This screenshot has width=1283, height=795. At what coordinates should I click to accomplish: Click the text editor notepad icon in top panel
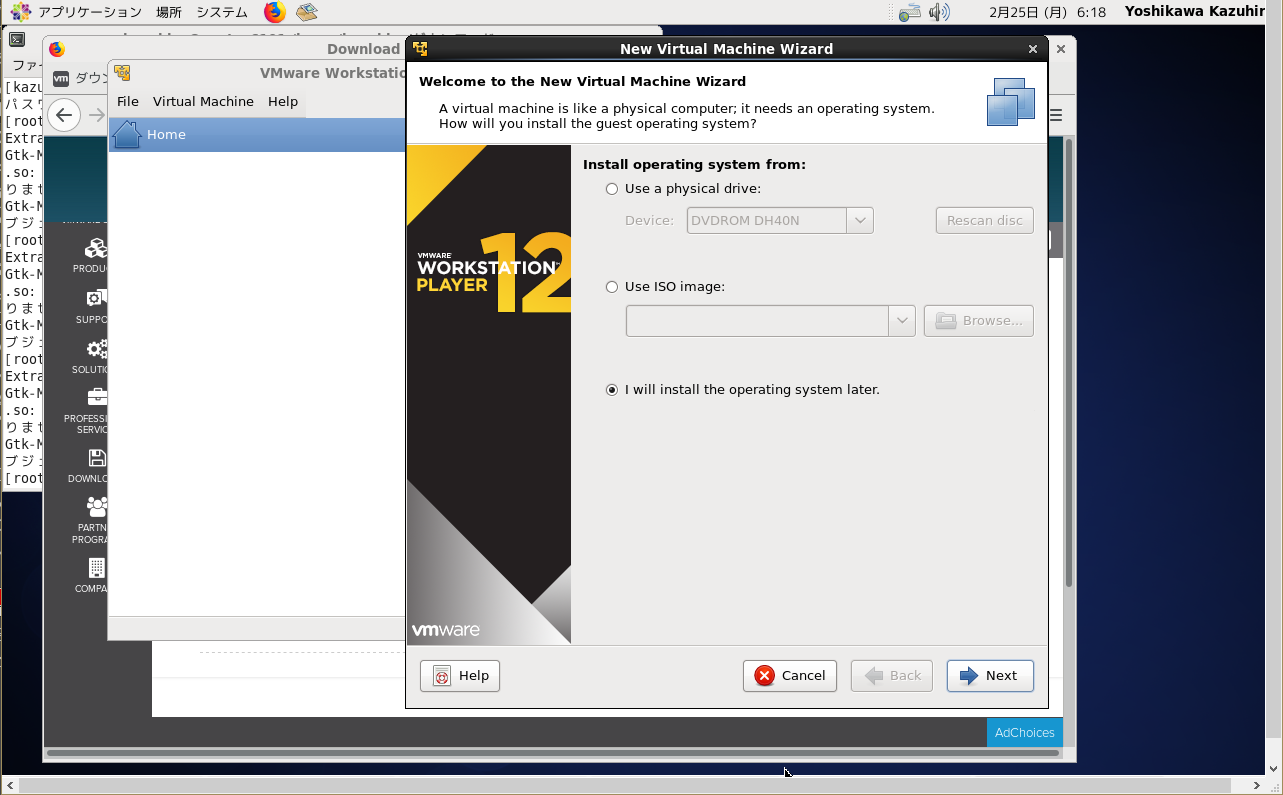[306, 12]
